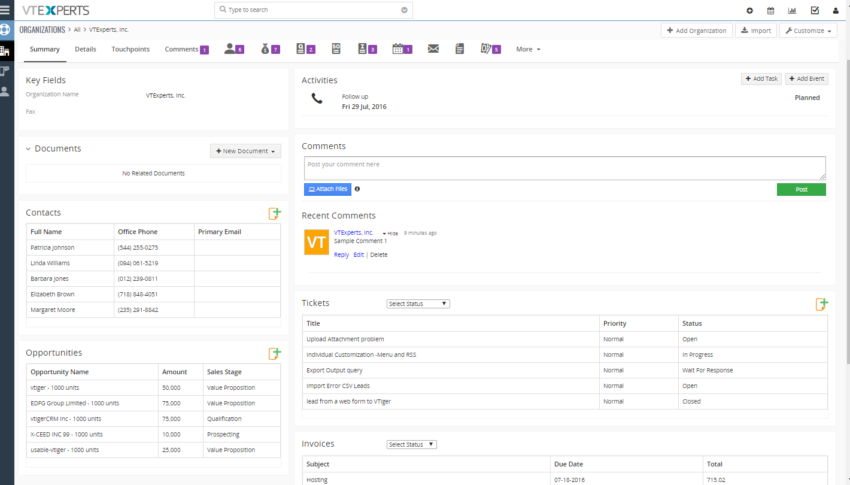This screenshot has width=850, height=485.
Task: Open the user profile icon in top bar
Action: (x=835, y=10)
